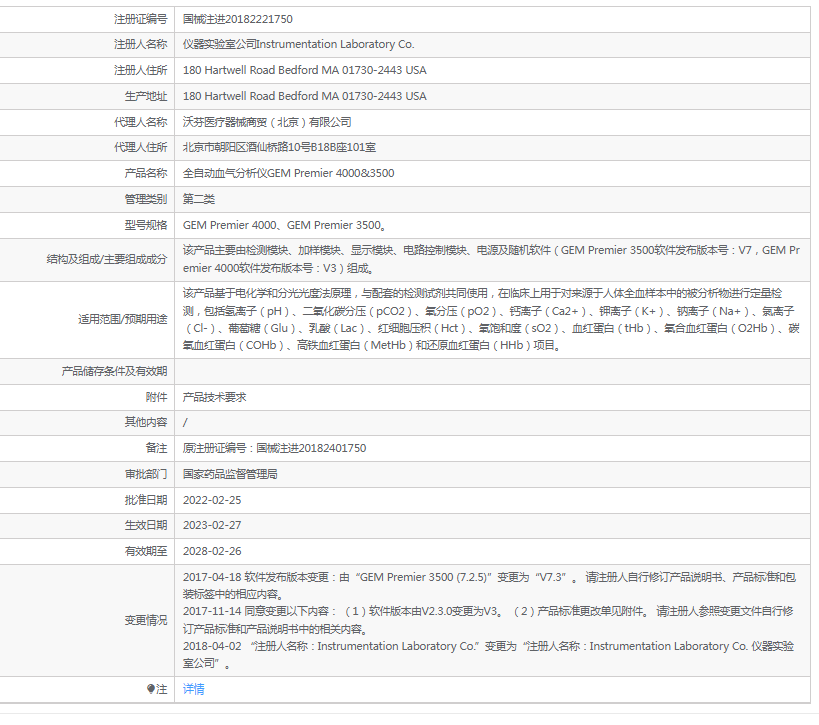Click the 代理人名称 label

(x=141, y=122)
